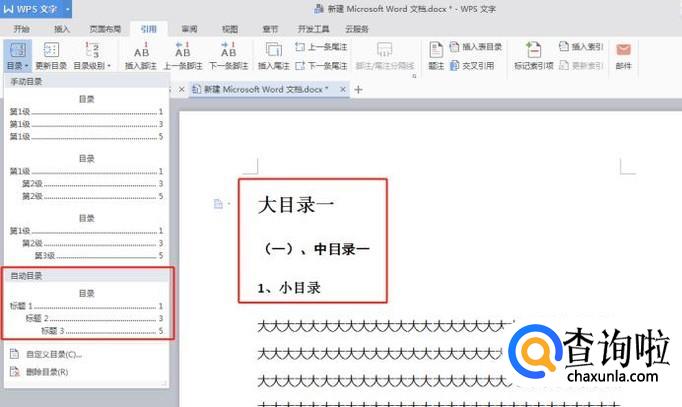Choose the three-level manual TOC template
Viewport: 682px width, 407px height.
click(86, 237)
